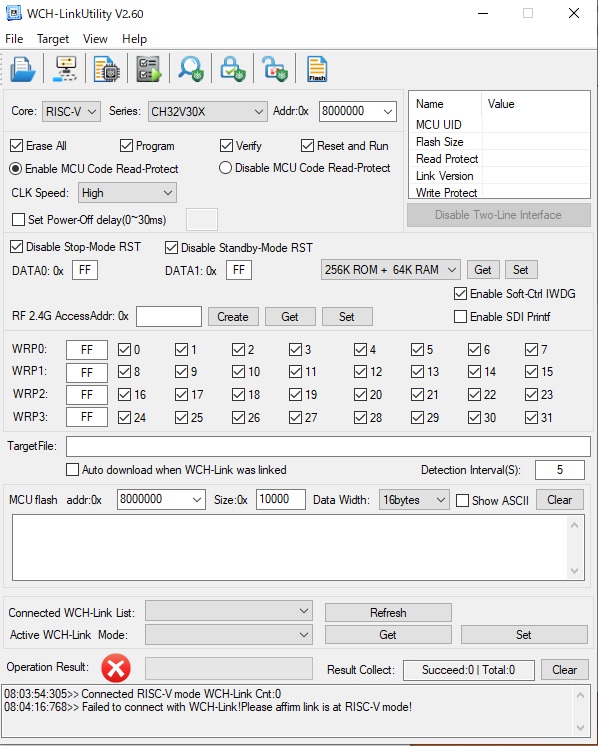Click the MCU UID row
The width and height of the screenshot is (598, 746).
tap(500, 125)
